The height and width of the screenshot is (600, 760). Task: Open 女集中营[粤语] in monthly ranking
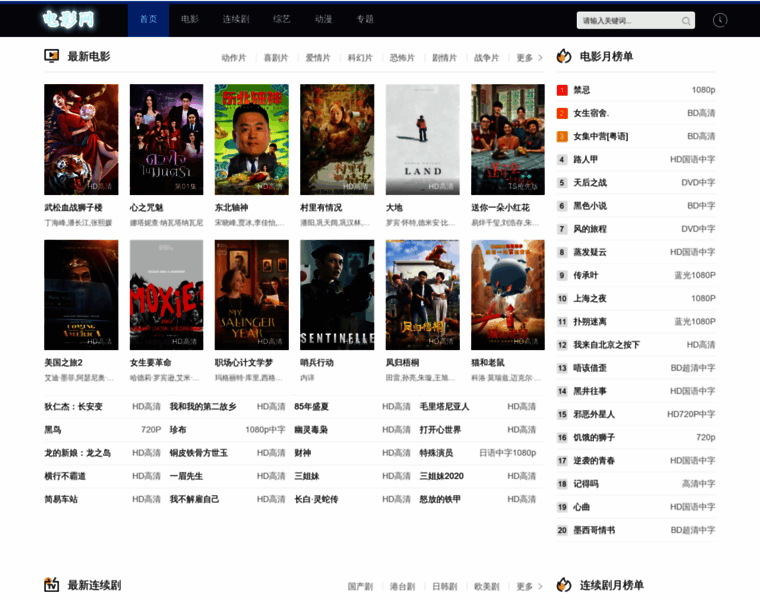(601, 137)
